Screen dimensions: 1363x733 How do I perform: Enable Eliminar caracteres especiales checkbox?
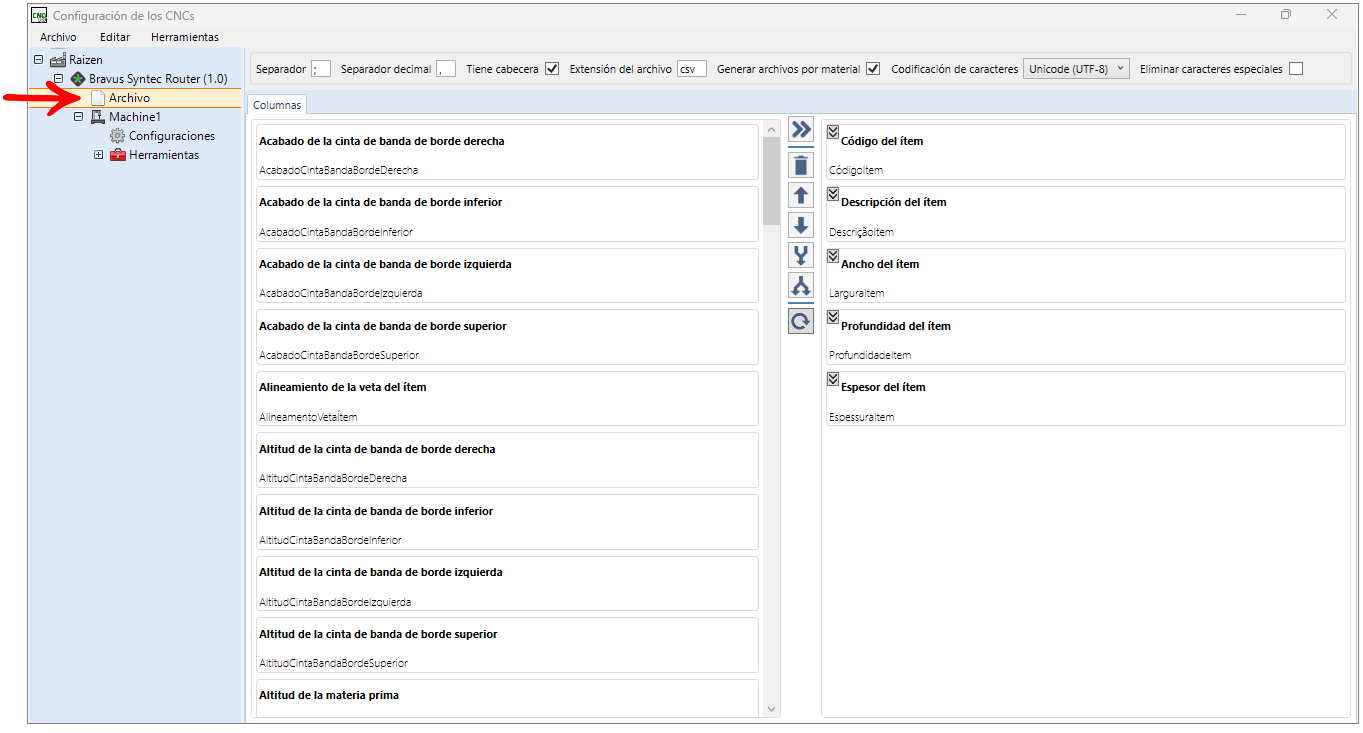pos(1296,69)
